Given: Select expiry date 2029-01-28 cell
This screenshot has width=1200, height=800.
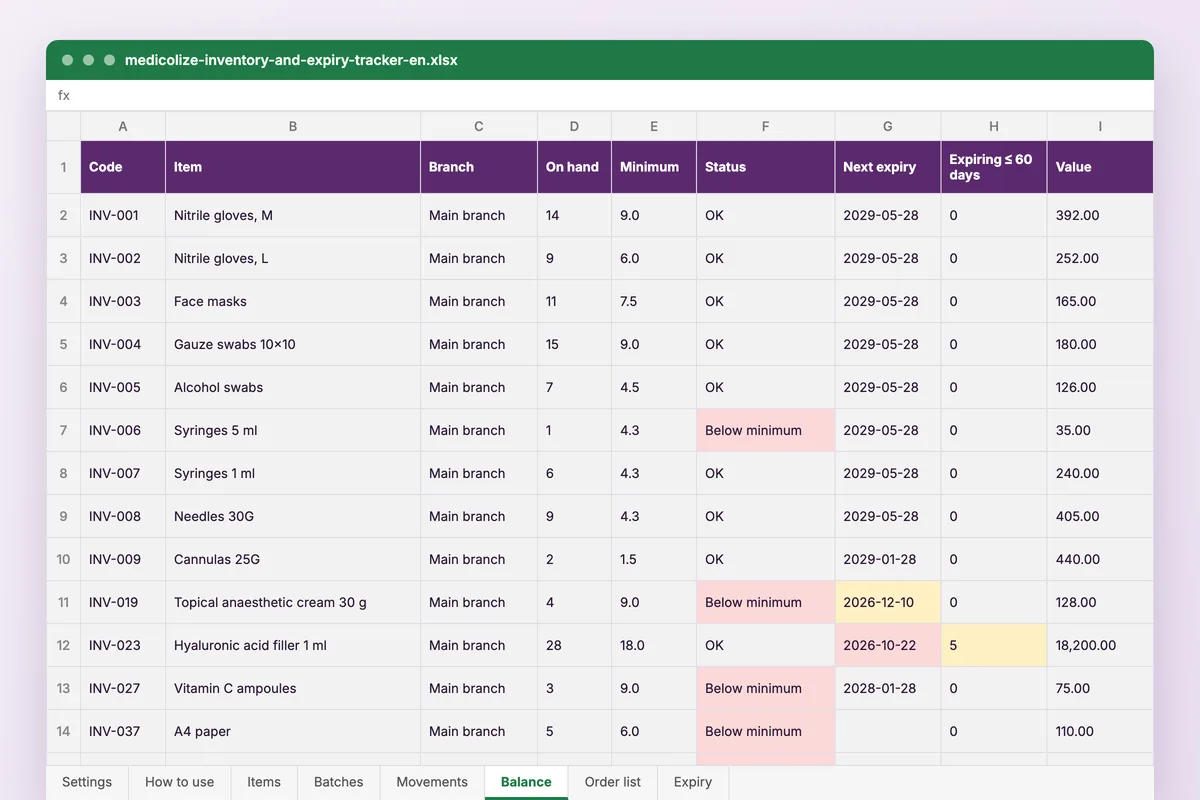Looking at the screenshot, I should coord(888,559).
